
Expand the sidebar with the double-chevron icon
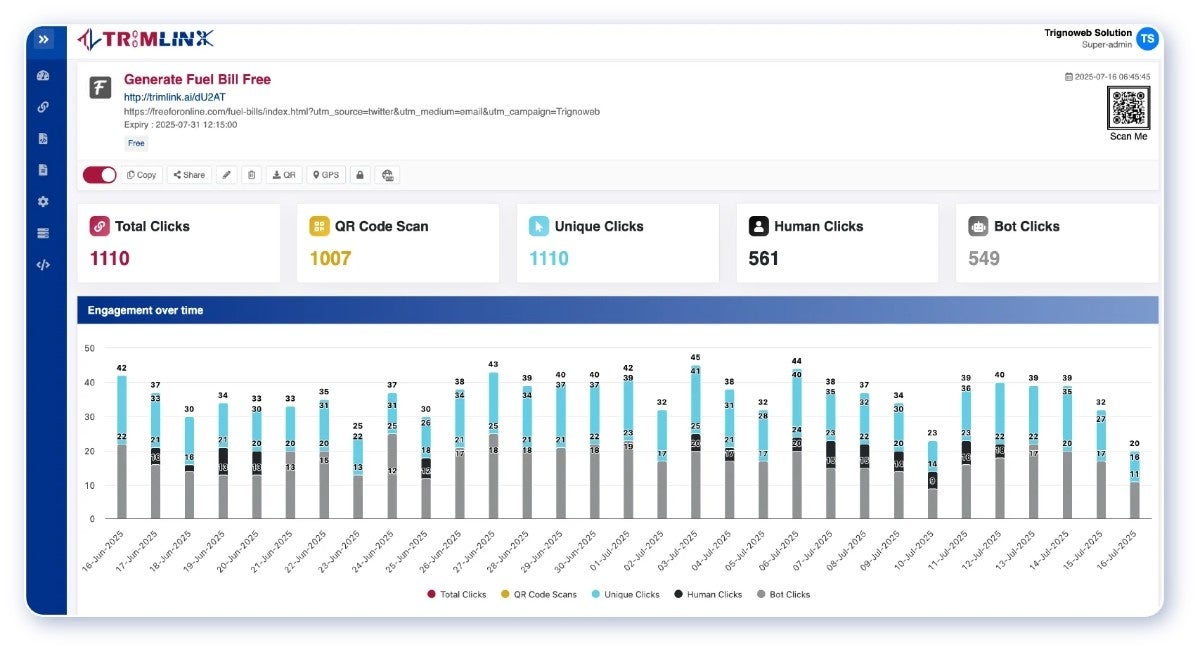pos(43,40)
